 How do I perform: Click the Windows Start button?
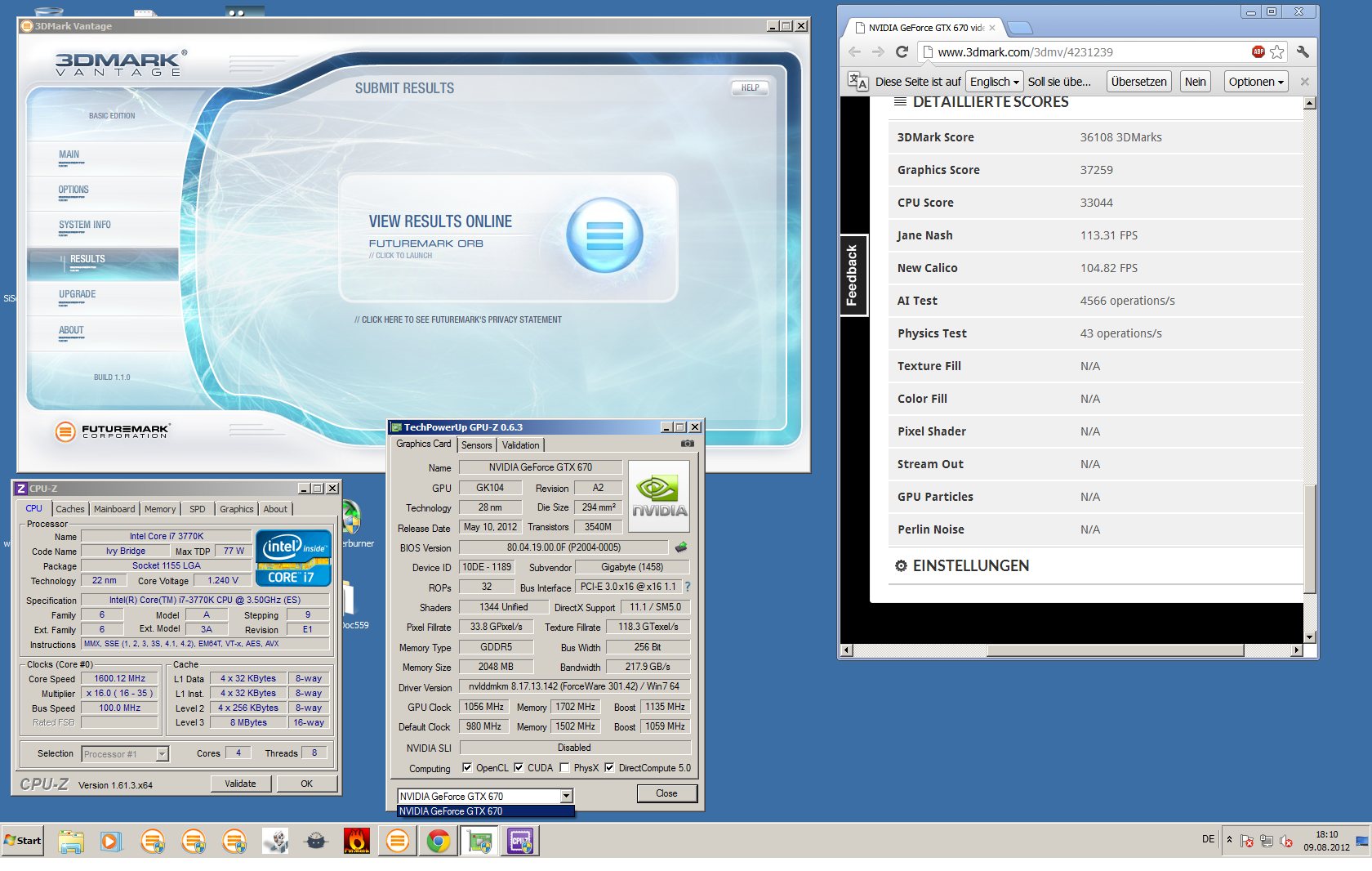click(22, 840)
